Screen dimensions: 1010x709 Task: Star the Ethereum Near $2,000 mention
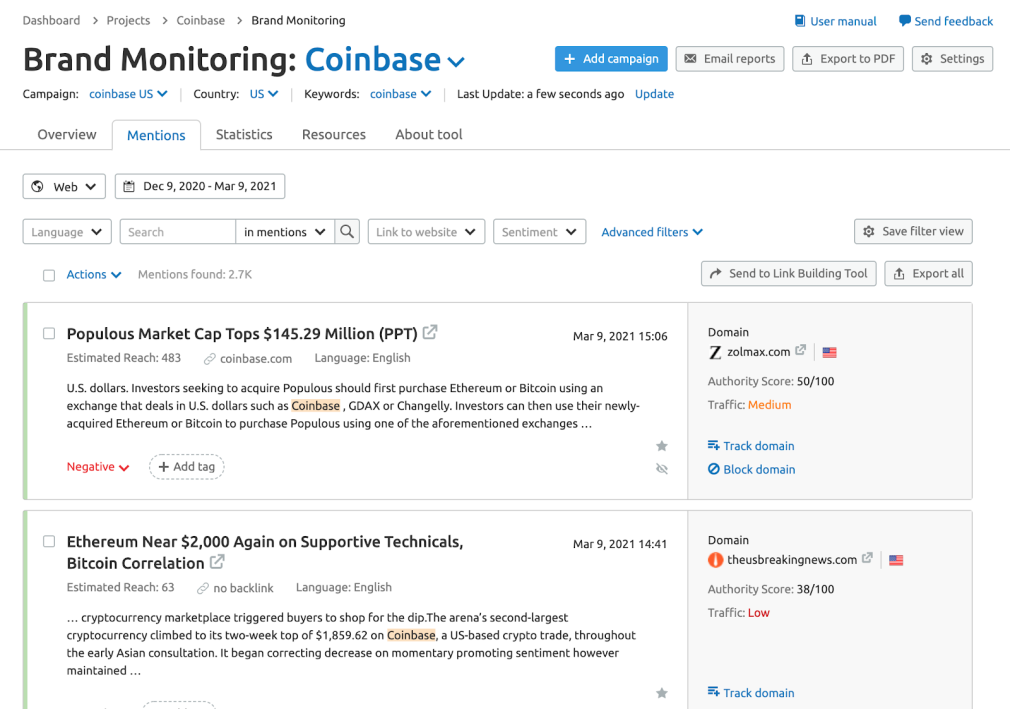coord(661,693)
